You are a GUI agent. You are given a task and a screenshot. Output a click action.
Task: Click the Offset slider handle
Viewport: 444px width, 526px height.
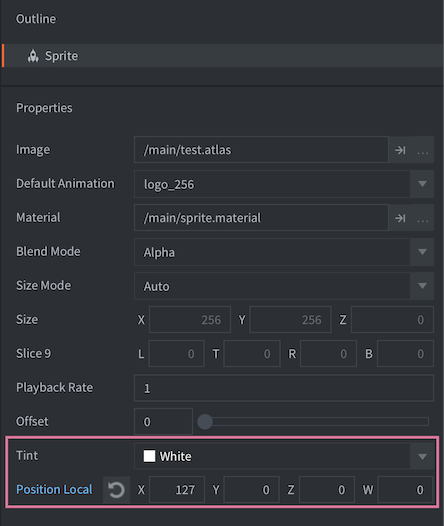[x=205, y=422]
